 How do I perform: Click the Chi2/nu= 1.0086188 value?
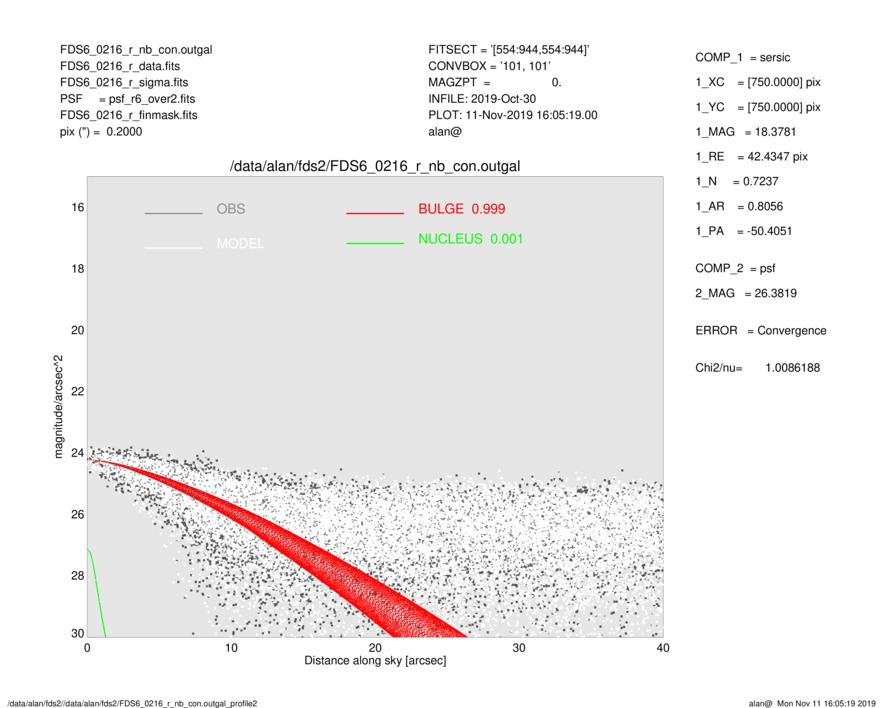tap(757, 368)
